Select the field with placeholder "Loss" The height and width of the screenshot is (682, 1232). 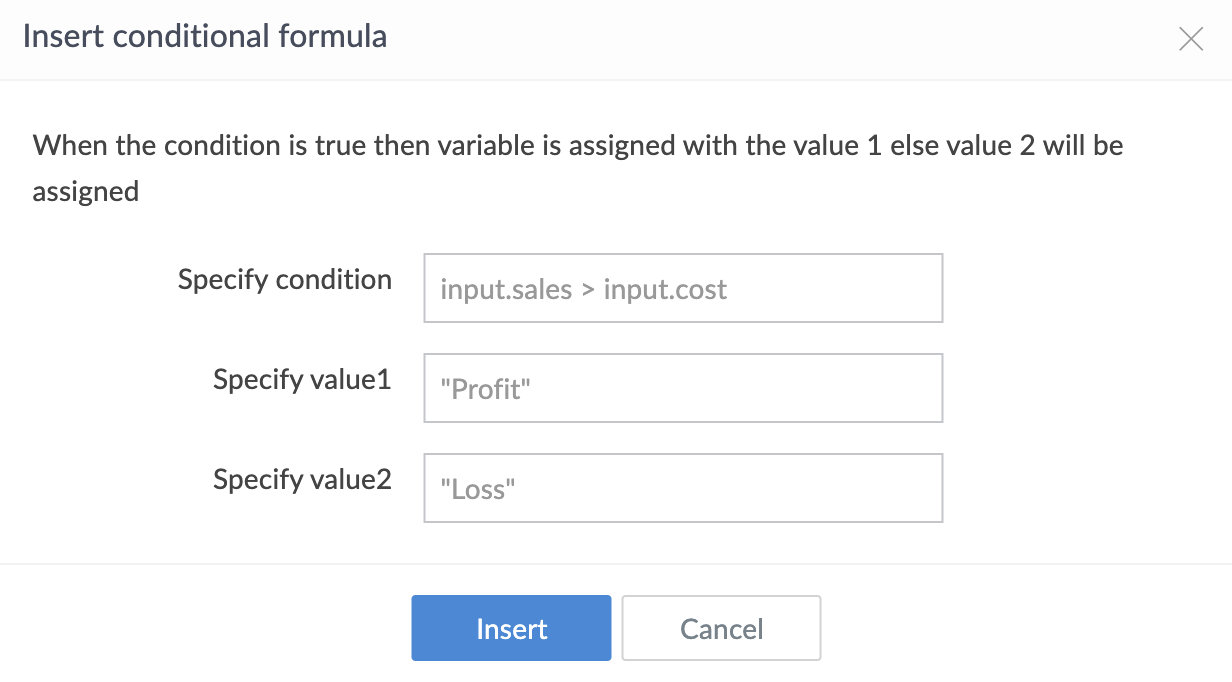pyautogui.click(x=683, y=488)
